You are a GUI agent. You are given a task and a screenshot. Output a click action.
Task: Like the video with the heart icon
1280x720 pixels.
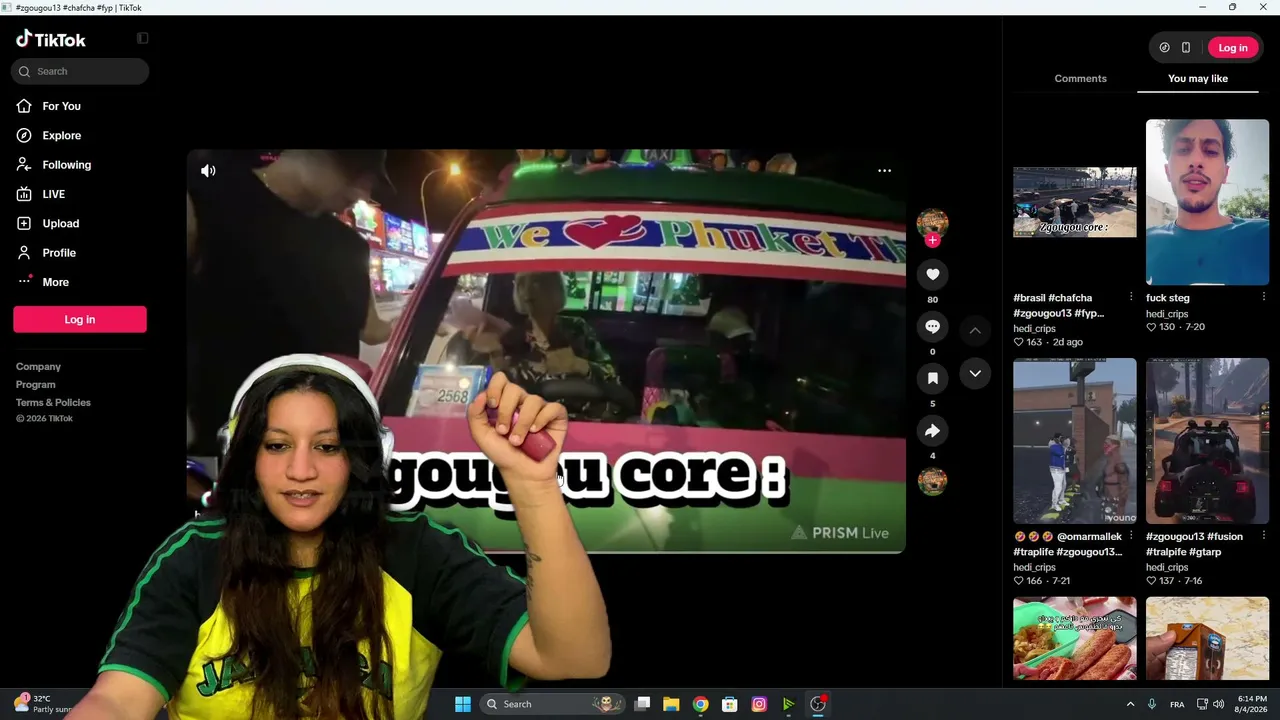pyautogui.click(x=932, y=274)
